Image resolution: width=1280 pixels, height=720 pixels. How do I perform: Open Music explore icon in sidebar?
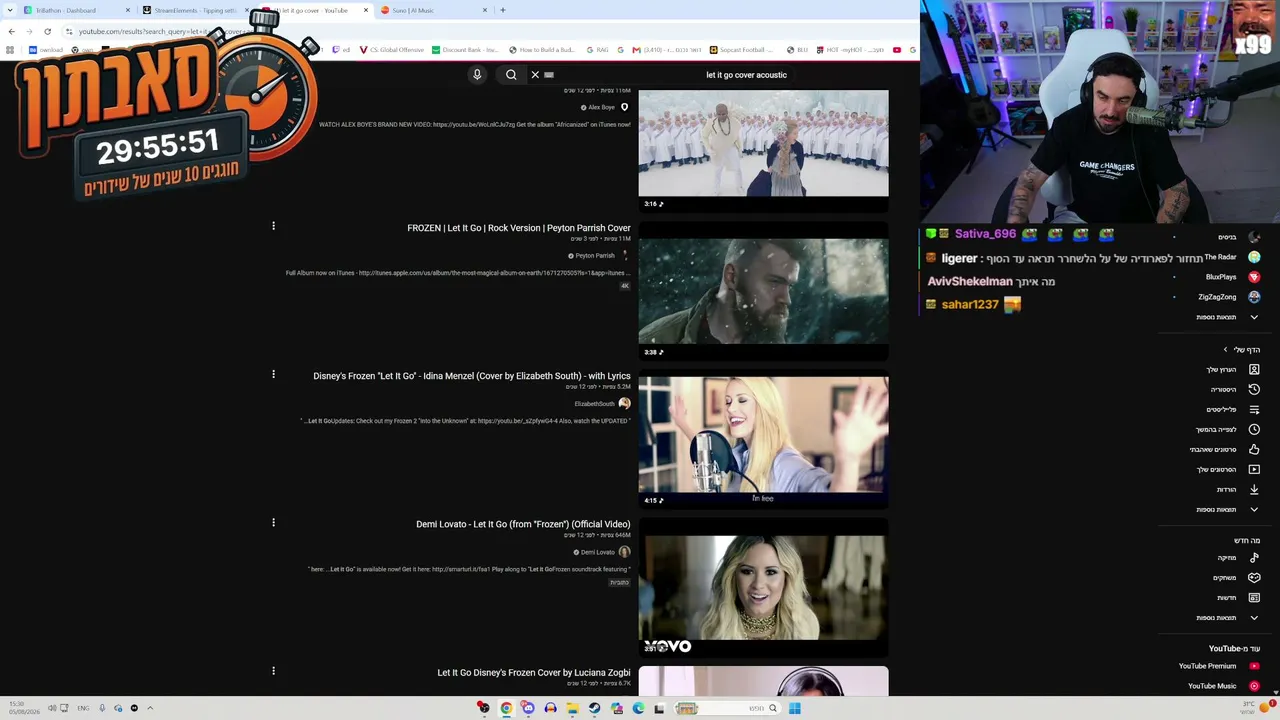[1254, 558]
